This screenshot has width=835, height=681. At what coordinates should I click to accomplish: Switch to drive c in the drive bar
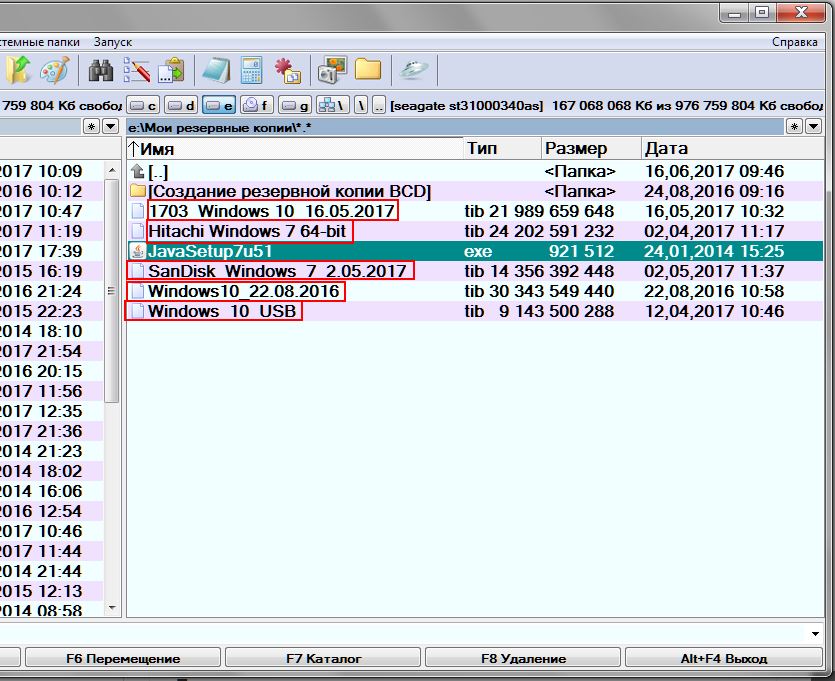pyautogui.click(x=143, y=105)
